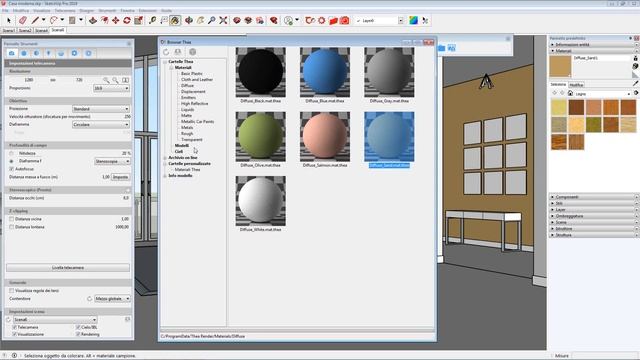Enable the Distanza vicina checkbox
This screenshot has width=640, height=360.
click(11, 219)
